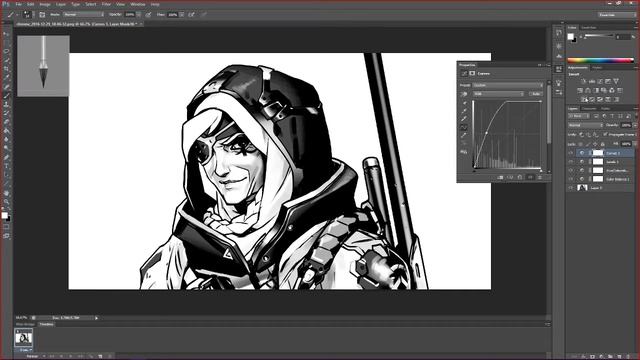This screenshot has width=640, height=360.
Task: Hide the Levels 1 layer
Action: tap(571, 162)
